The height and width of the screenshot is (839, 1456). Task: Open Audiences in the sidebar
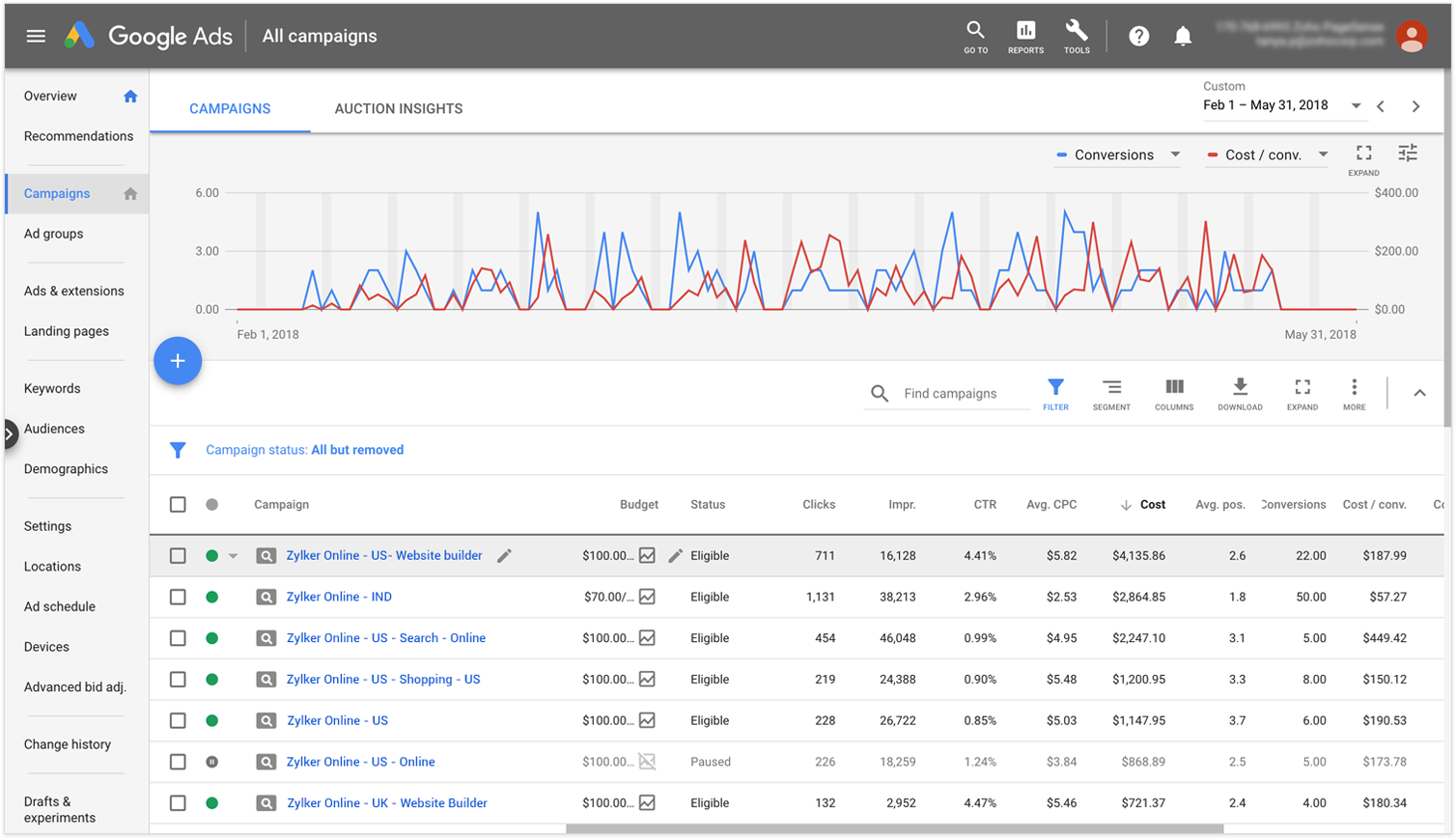tap(54, 429)
